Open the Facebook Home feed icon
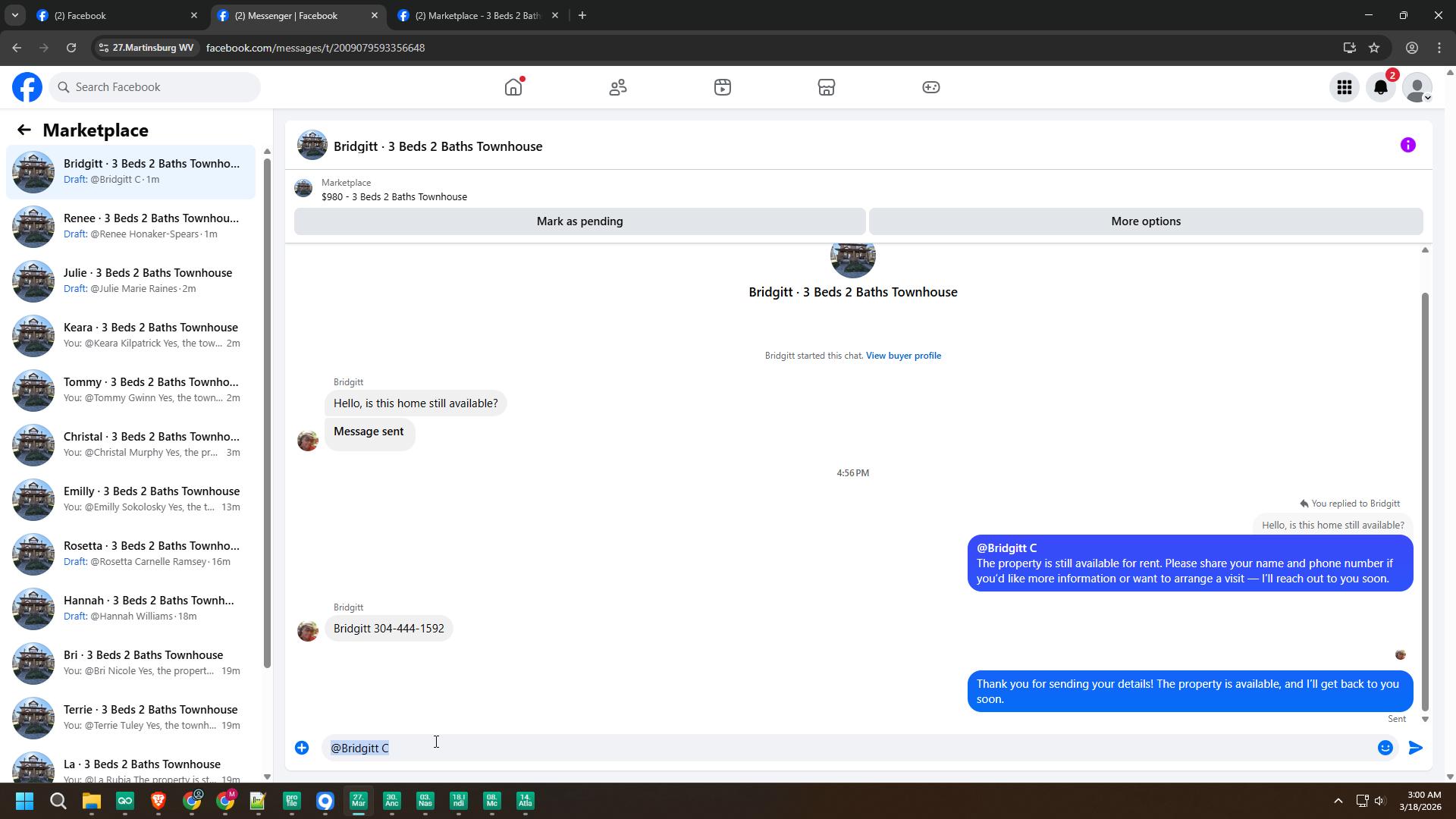 (x=513, y=87)
